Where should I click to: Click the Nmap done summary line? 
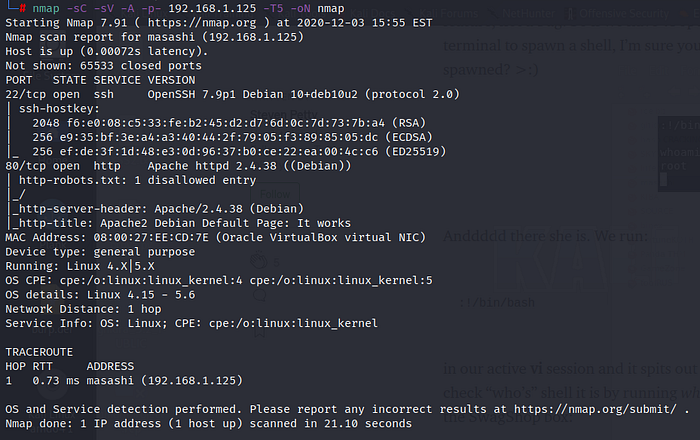208,423
